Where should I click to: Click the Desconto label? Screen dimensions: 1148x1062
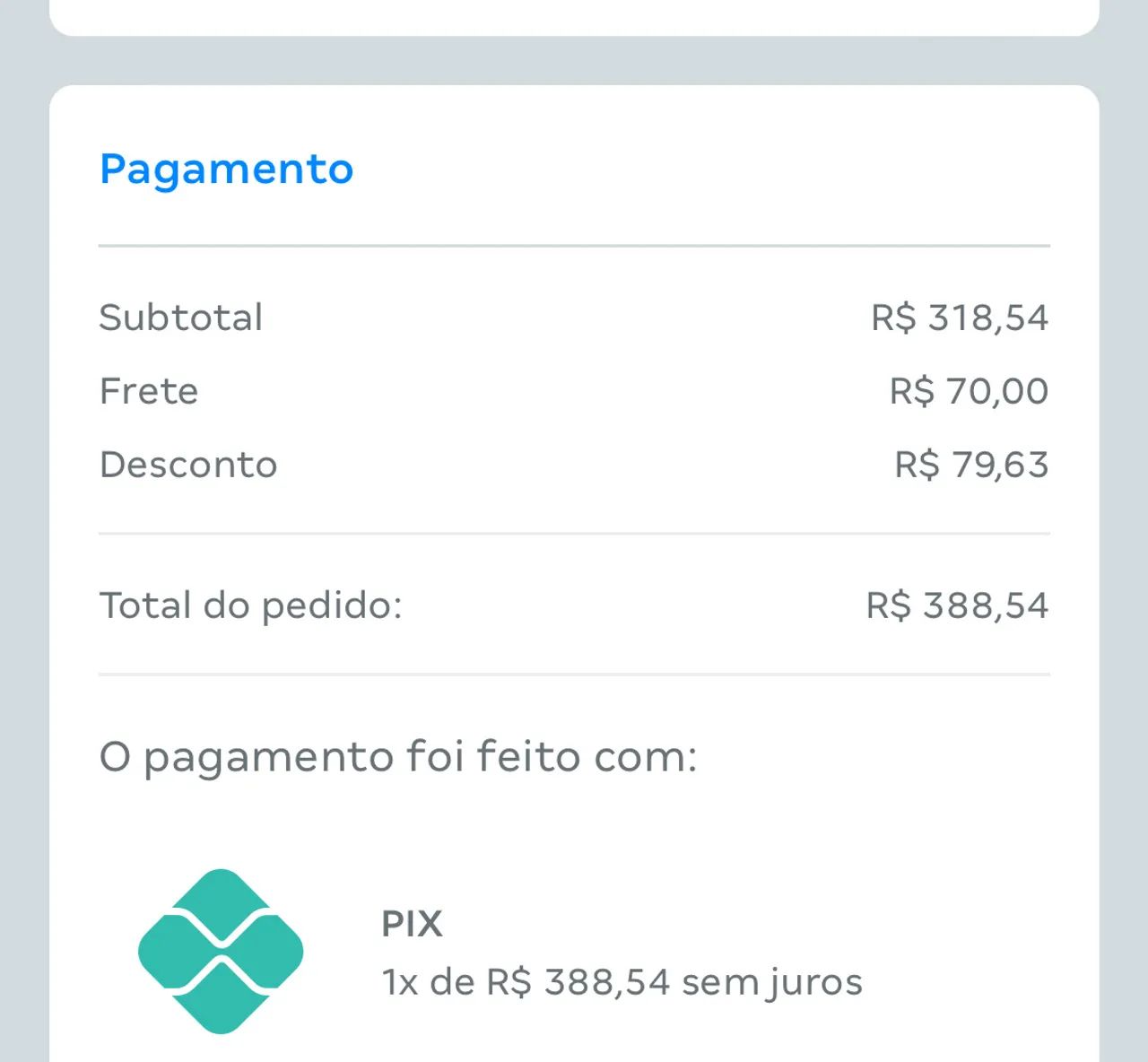tap(187, 464)
